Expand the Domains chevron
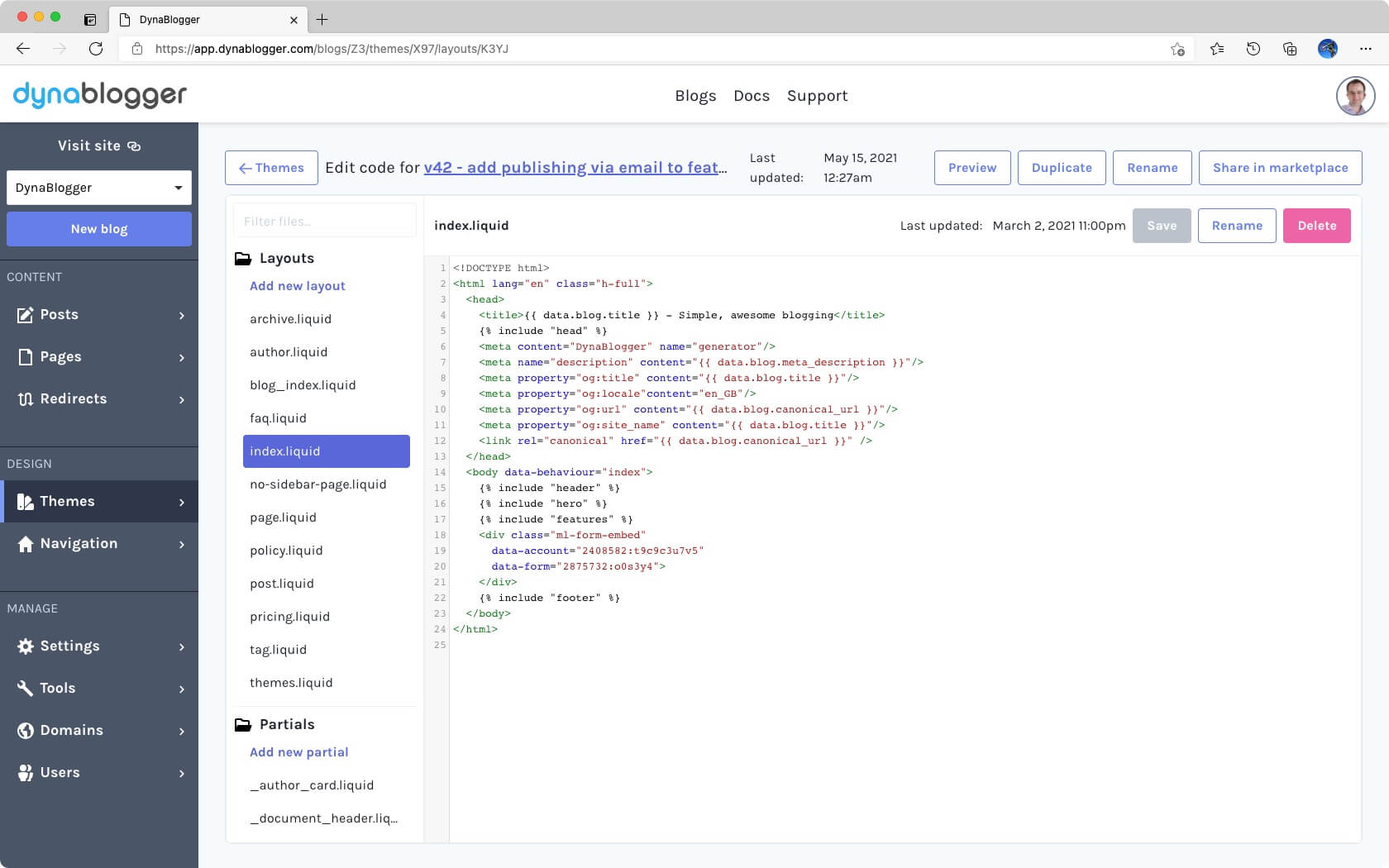This screenshot has width=1389, height=868. (182, 732)
